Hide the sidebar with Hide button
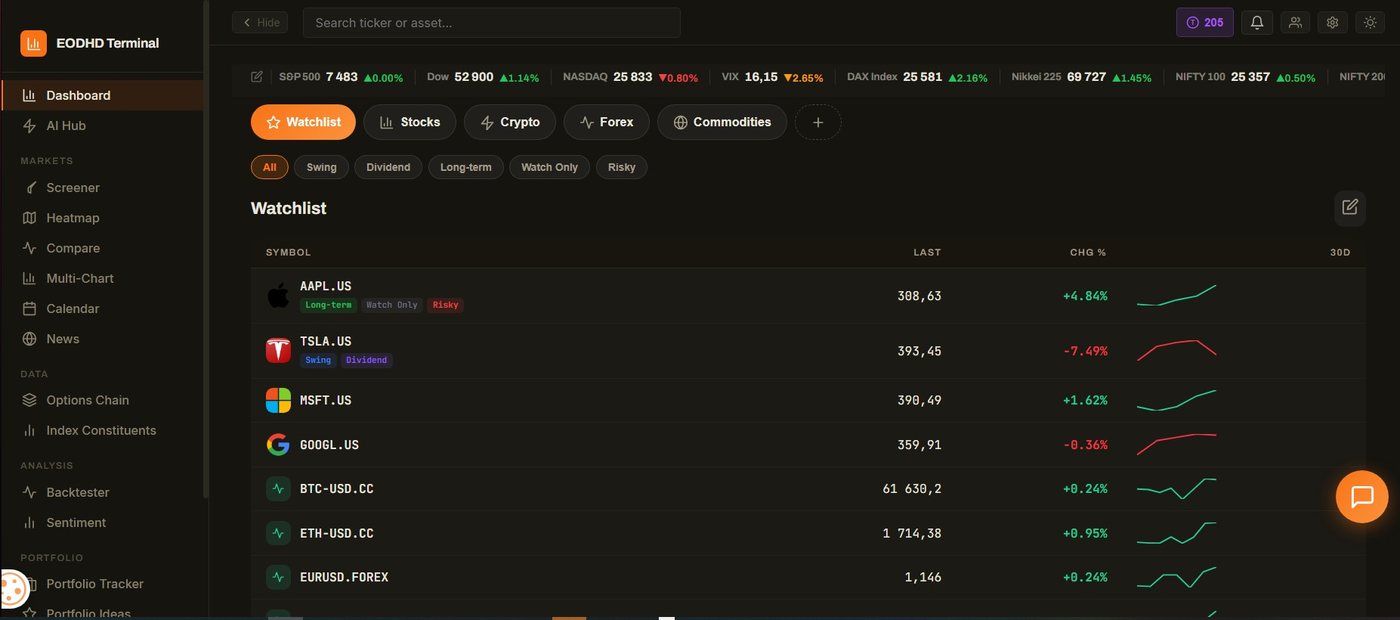Screen dimensions: 1400x620 point(260,22)
